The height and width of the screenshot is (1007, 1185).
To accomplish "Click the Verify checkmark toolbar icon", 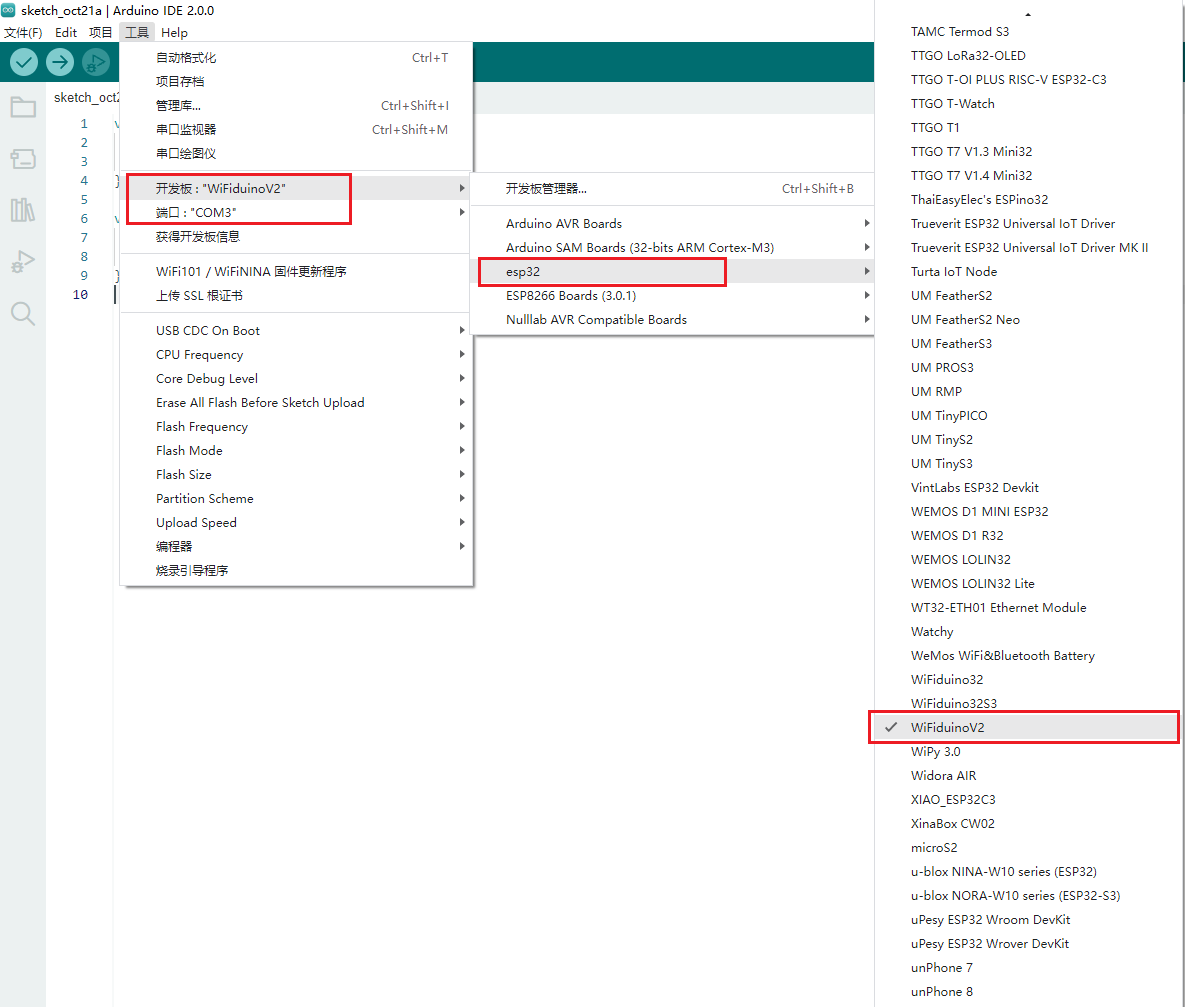I will (x=24, y=62).
